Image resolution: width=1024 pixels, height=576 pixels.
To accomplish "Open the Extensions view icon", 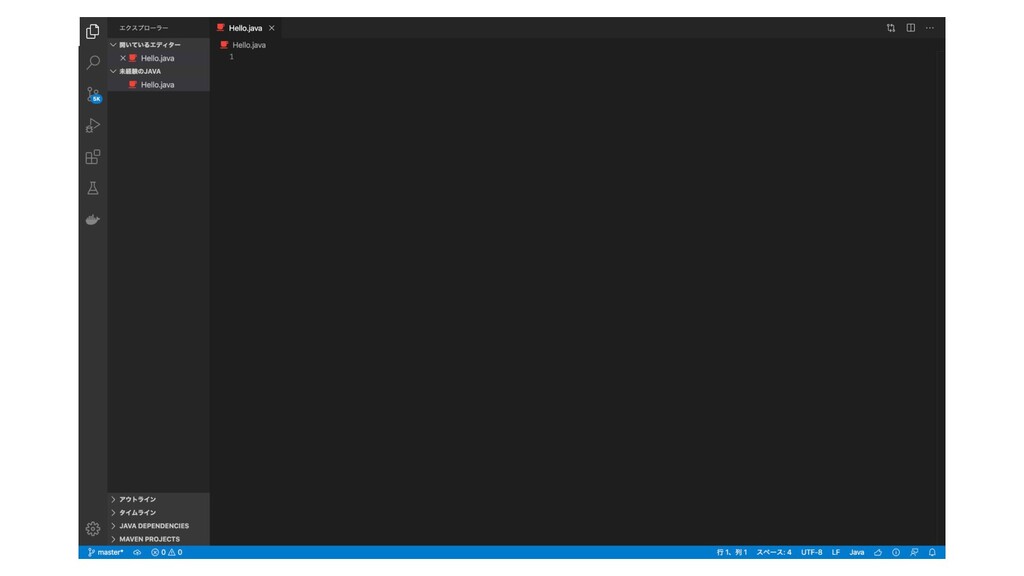I will (93, 157).
